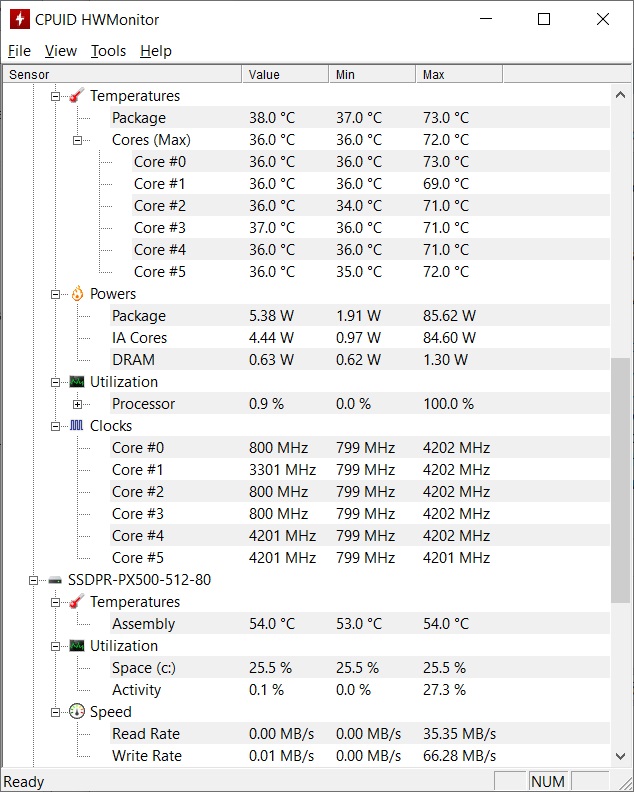This screenshot has height=792, width=634.
Task: Open the File menu
Action: [19, 51]
